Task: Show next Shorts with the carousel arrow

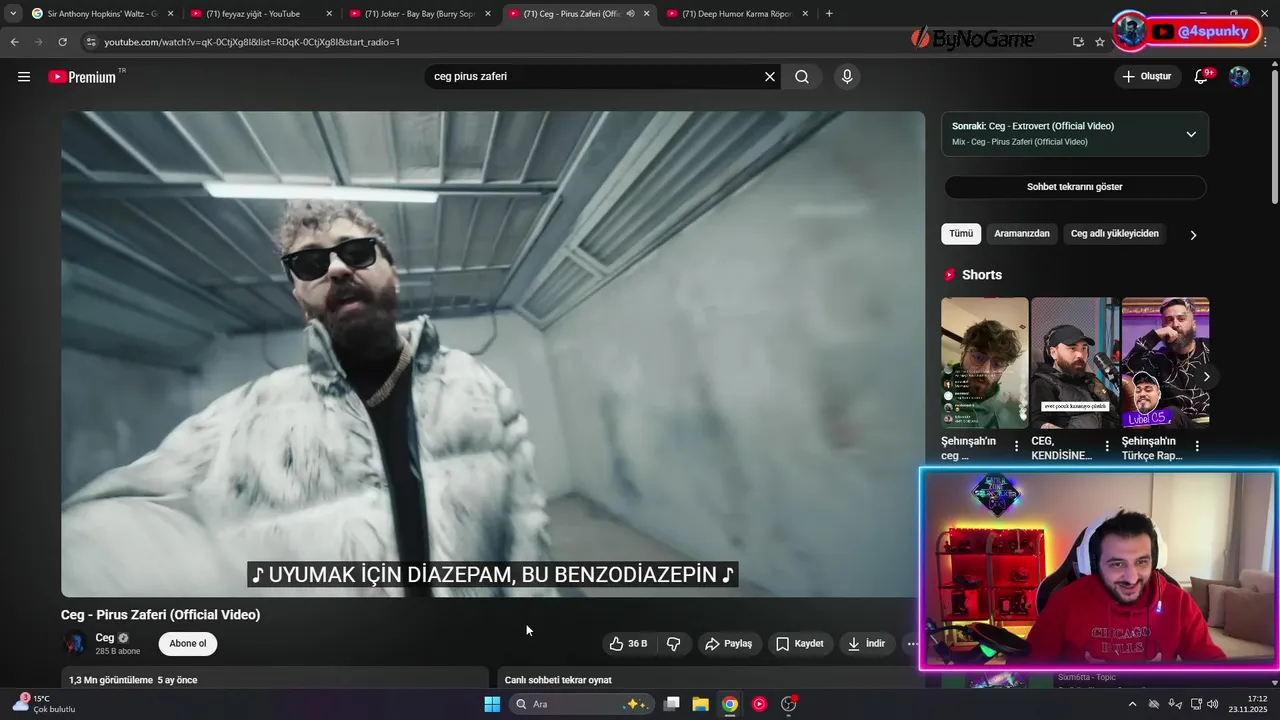Action: pyautogui.click(x=1207, y=377)
